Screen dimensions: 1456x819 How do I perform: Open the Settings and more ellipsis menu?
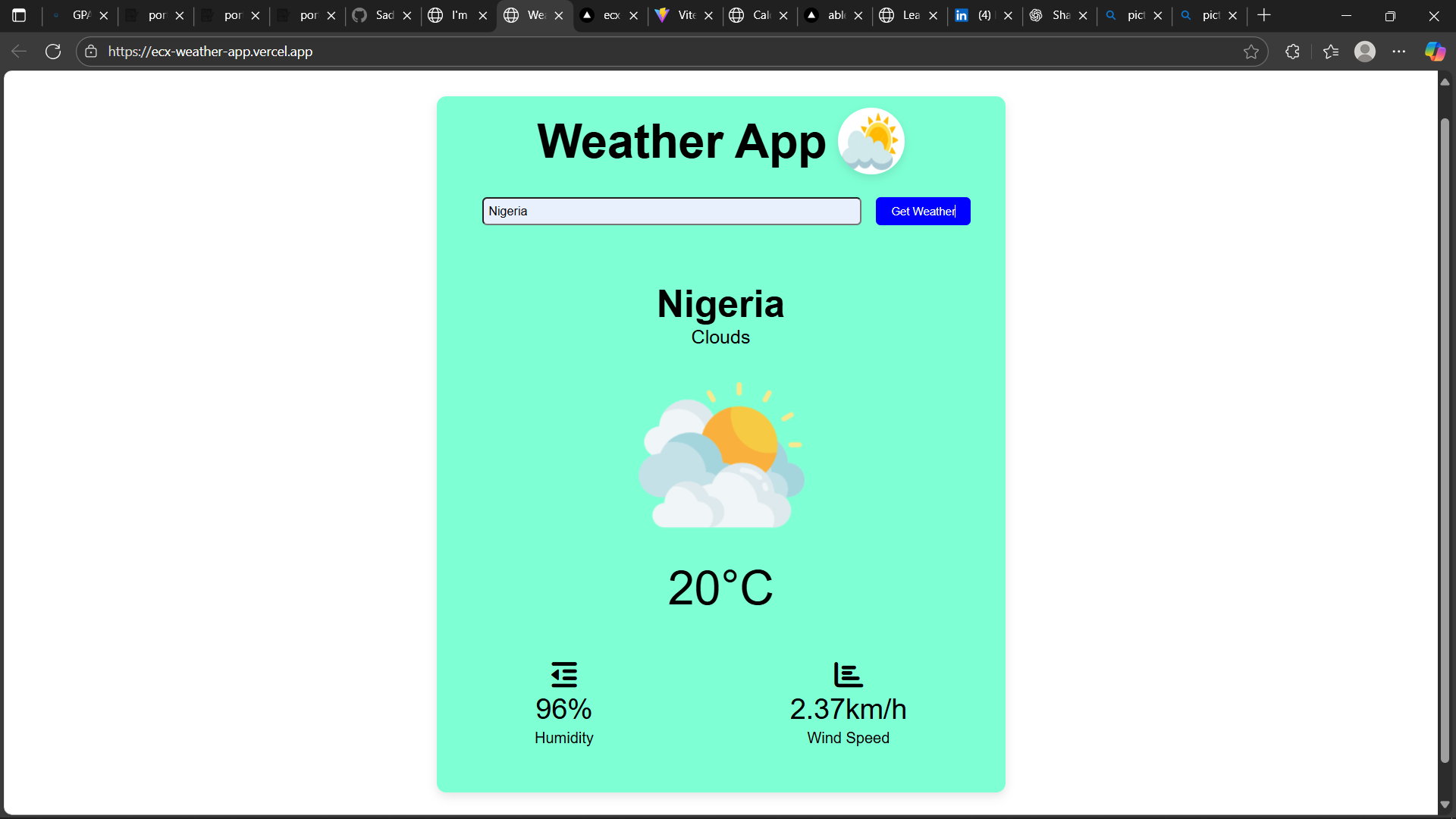[1399, 52]
